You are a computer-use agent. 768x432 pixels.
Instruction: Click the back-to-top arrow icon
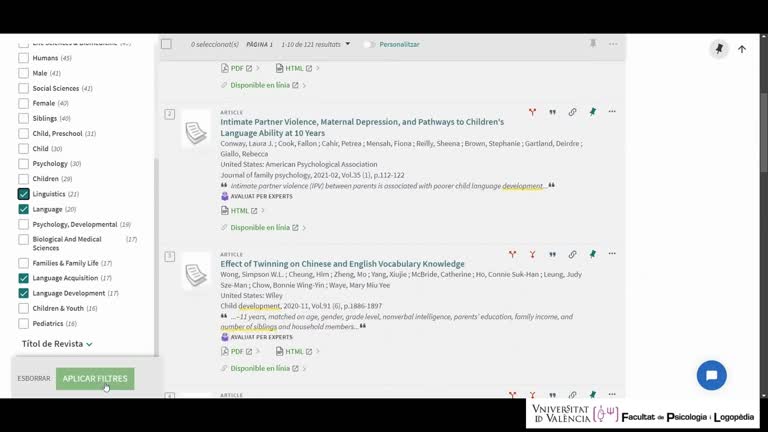742,49
